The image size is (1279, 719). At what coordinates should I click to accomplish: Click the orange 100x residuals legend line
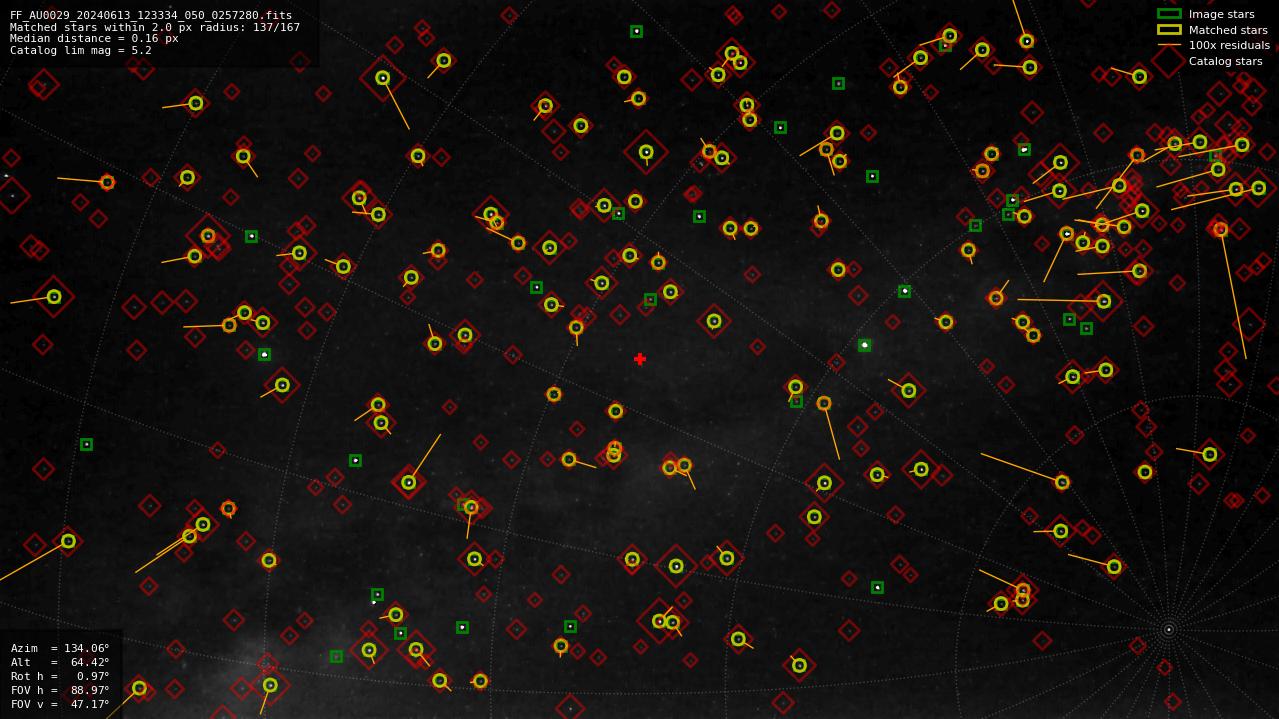click(x=1169, y=45)
